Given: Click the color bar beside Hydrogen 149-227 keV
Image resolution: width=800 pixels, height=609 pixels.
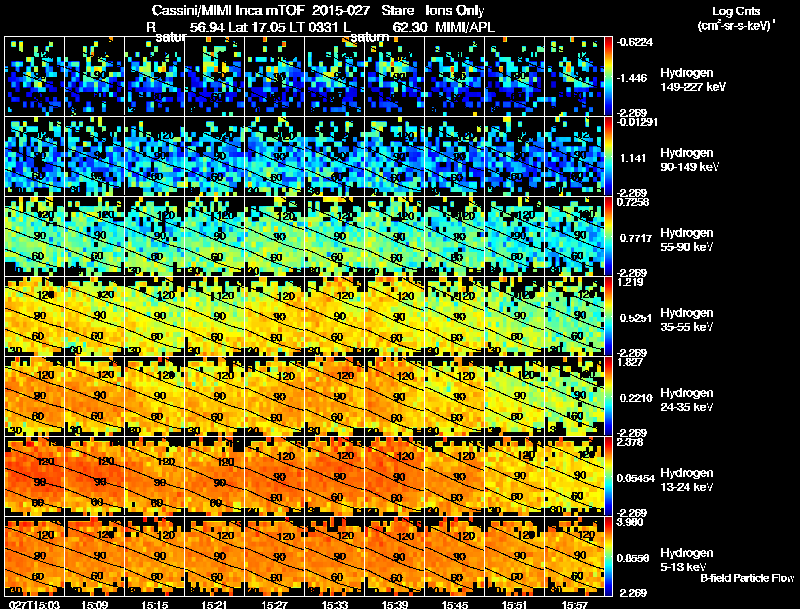Looking at the screenshot, I should 608,76.
